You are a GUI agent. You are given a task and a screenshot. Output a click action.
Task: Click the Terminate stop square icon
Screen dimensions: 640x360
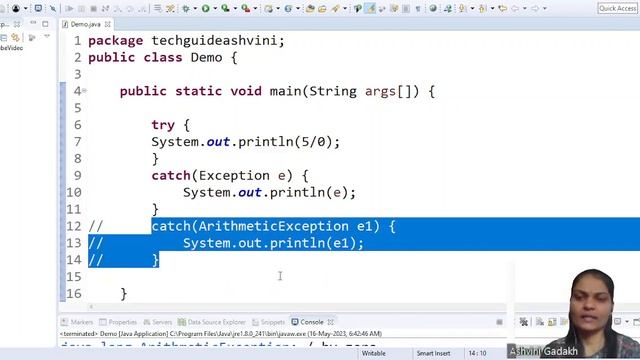(x=93, y=8)
